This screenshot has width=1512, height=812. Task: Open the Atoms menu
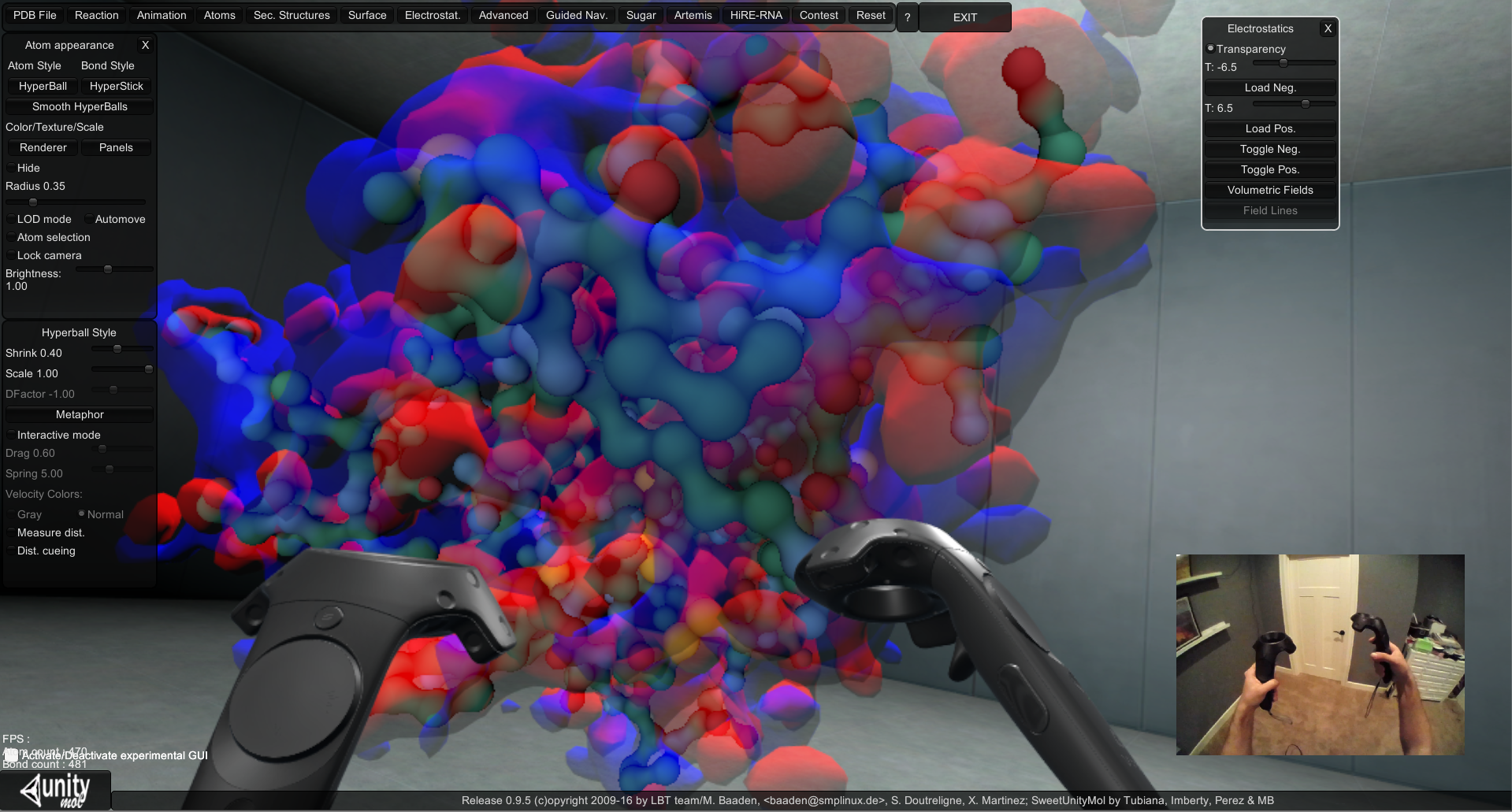point(220,15)
